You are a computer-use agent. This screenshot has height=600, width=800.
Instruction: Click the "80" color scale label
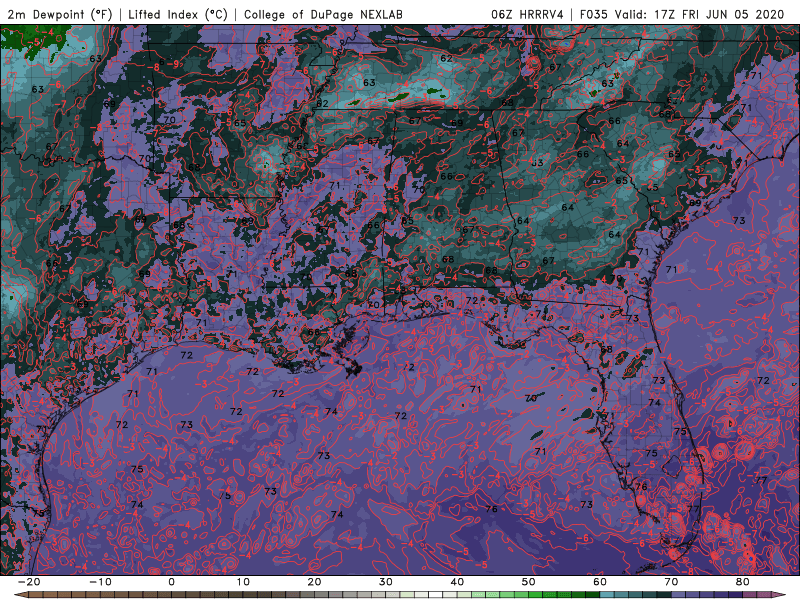743,582
